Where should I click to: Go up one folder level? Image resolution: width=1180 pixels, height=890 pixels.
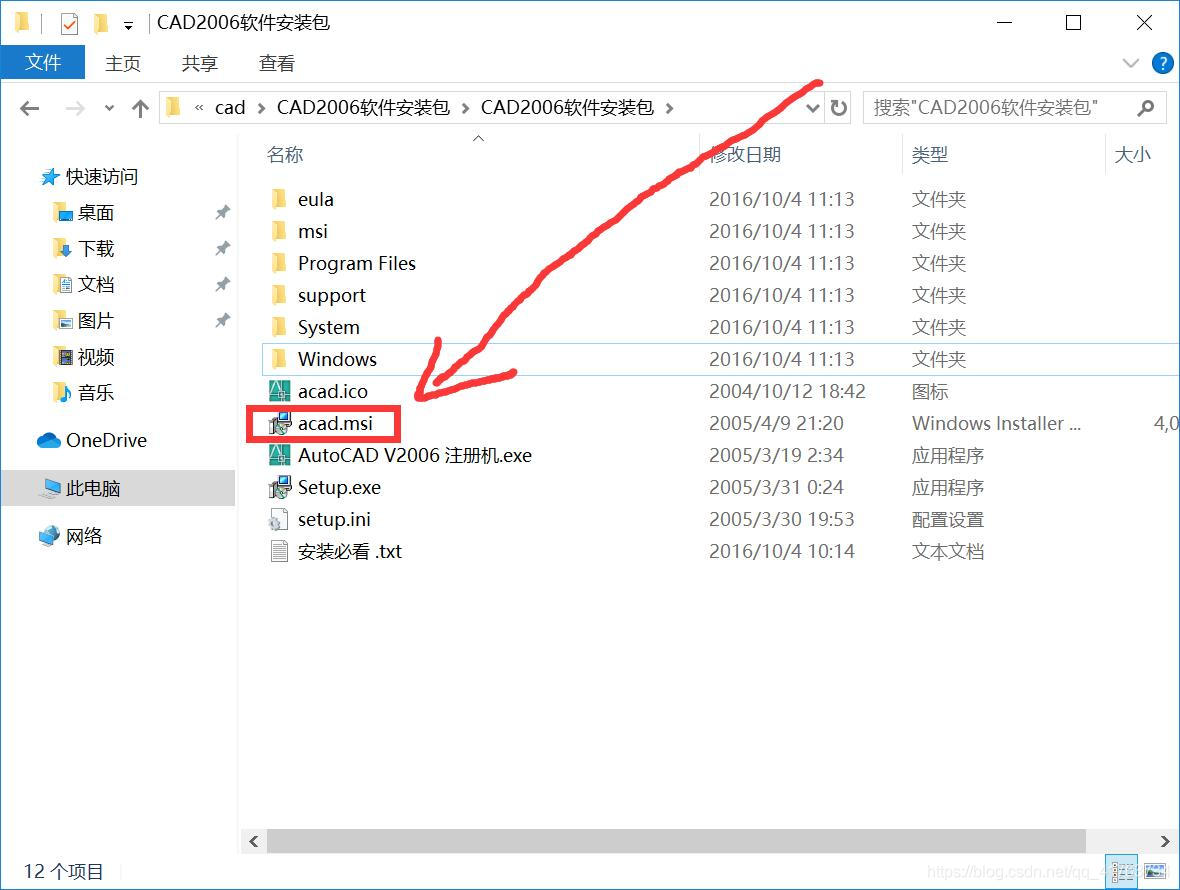(x=140, y=108)
